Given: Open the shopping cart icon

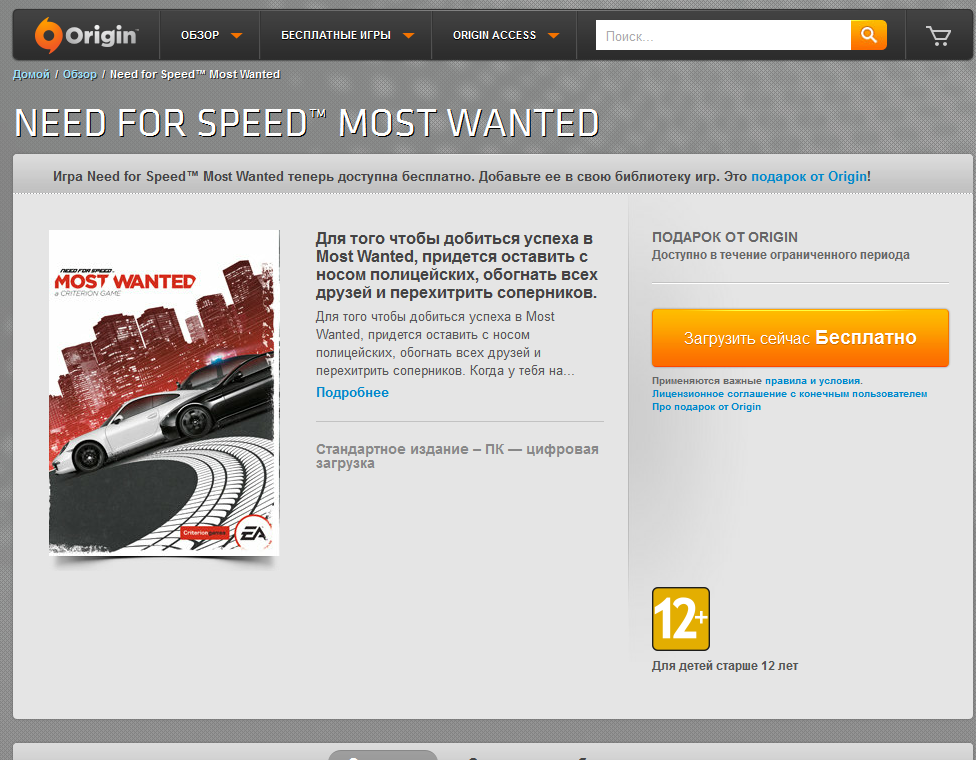Looking at the screenshot, I should pos(938,35).
